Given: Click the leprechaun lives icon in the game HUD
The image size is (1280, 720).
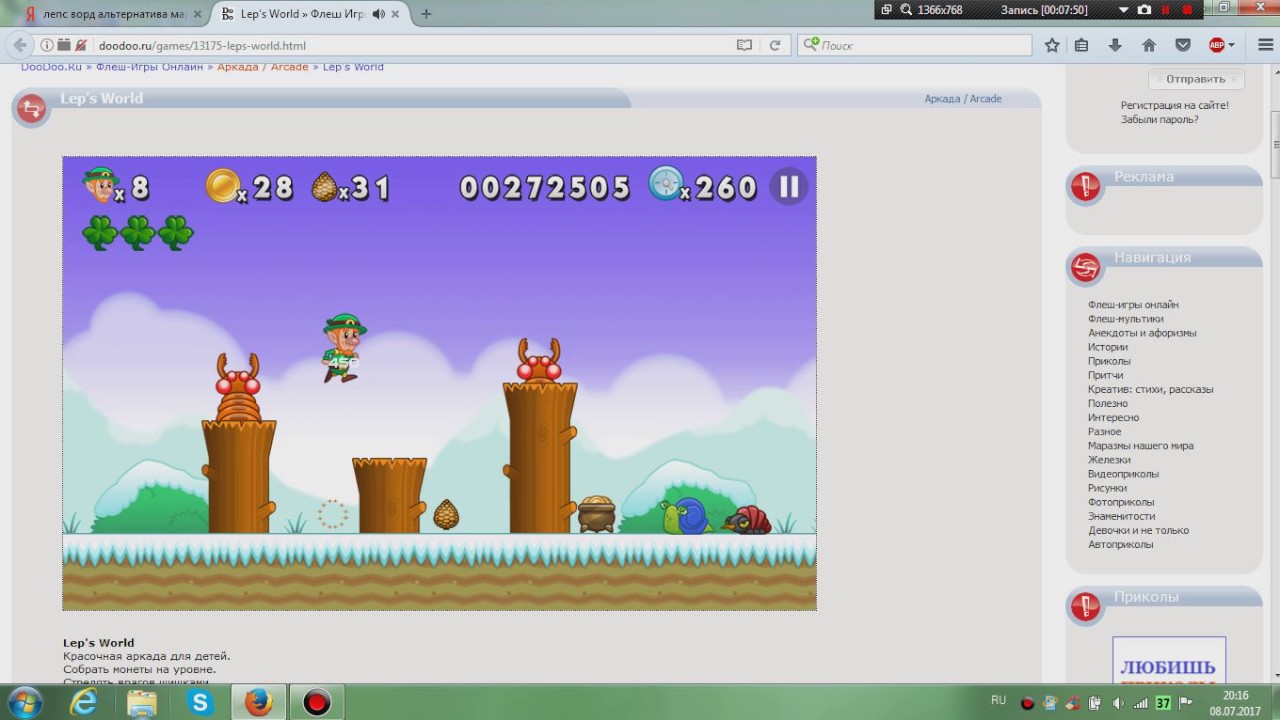Looking at the screenshot, I should click(99, 186).
